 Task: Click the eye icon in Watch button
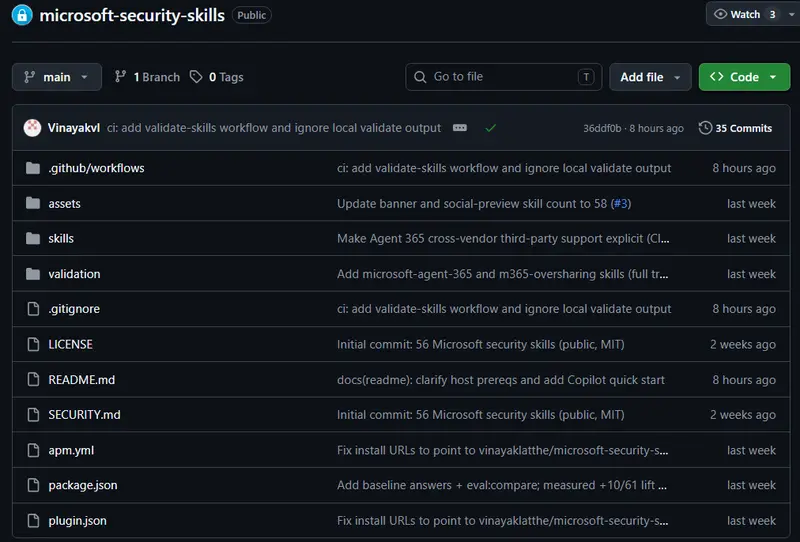pos(720,14)
